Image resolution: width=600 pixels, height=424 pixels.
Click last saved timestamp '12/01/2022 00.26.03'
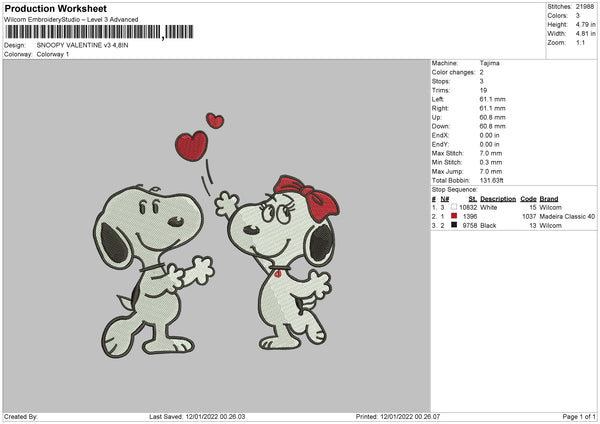pos(215,417)
